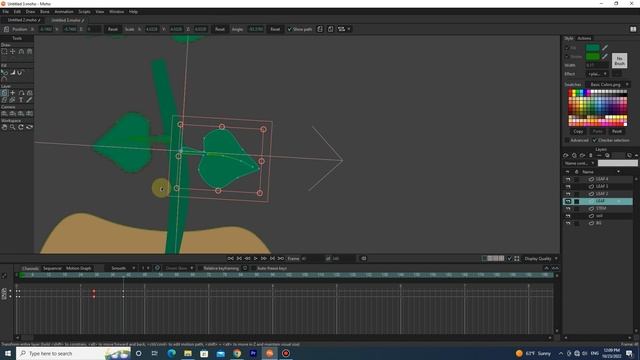The width and height of the screenshot is (640, 360).
Task: Hide the BG layer
Action: 568,223
